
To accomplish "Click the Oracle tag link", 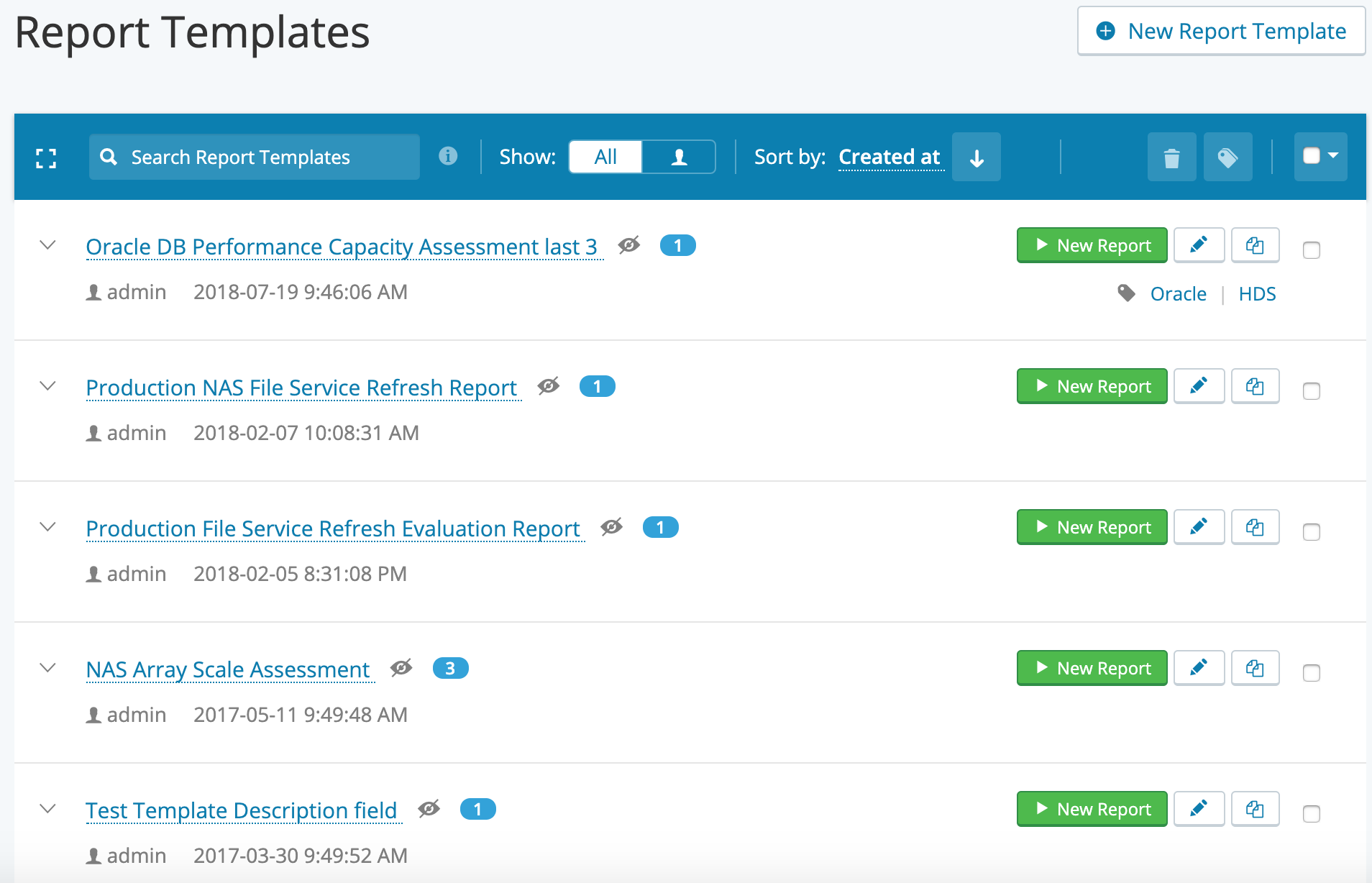I will pos(1178,293).
